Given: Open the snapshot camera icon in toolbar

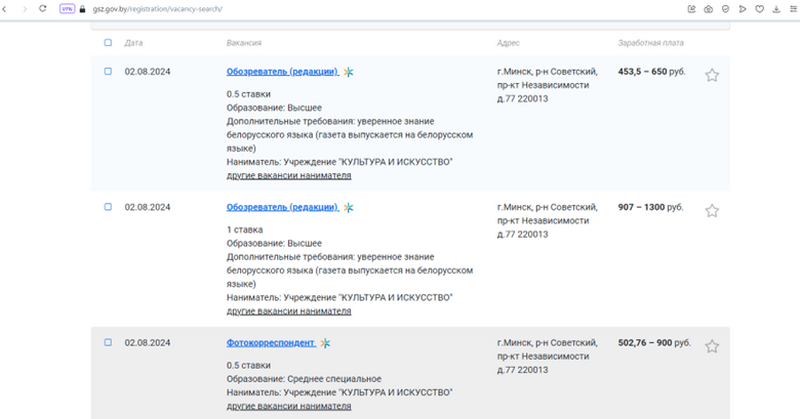Looking at the screenshot, I should tap(708, 8).
